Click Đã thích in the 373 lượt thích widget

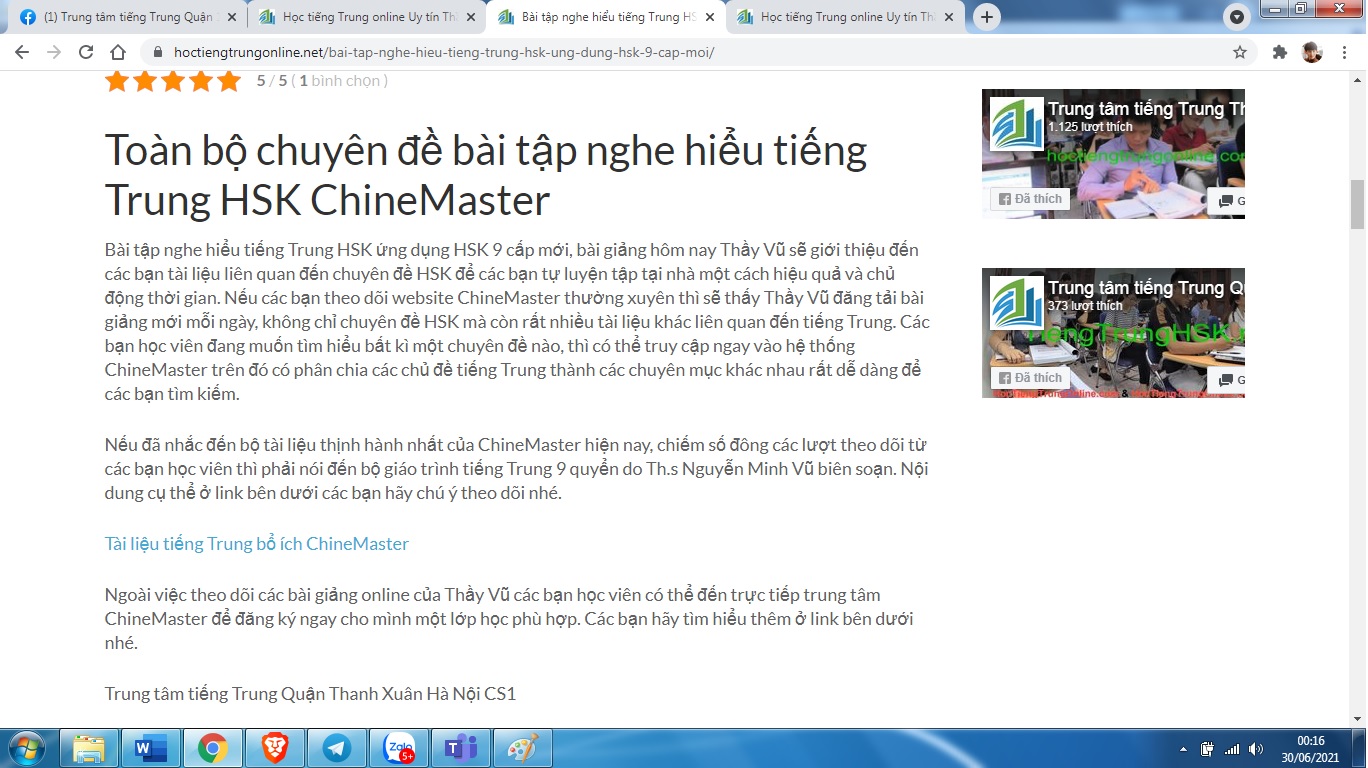point(1030,378)
